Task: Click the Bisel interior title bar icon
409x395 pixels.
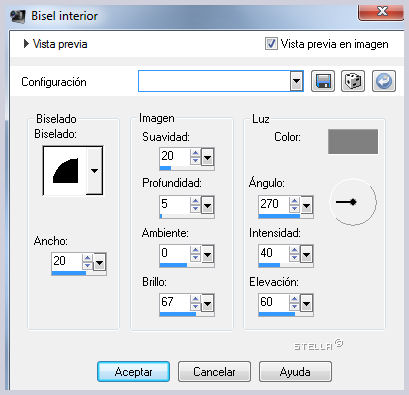Action: (x=18, y=16)
